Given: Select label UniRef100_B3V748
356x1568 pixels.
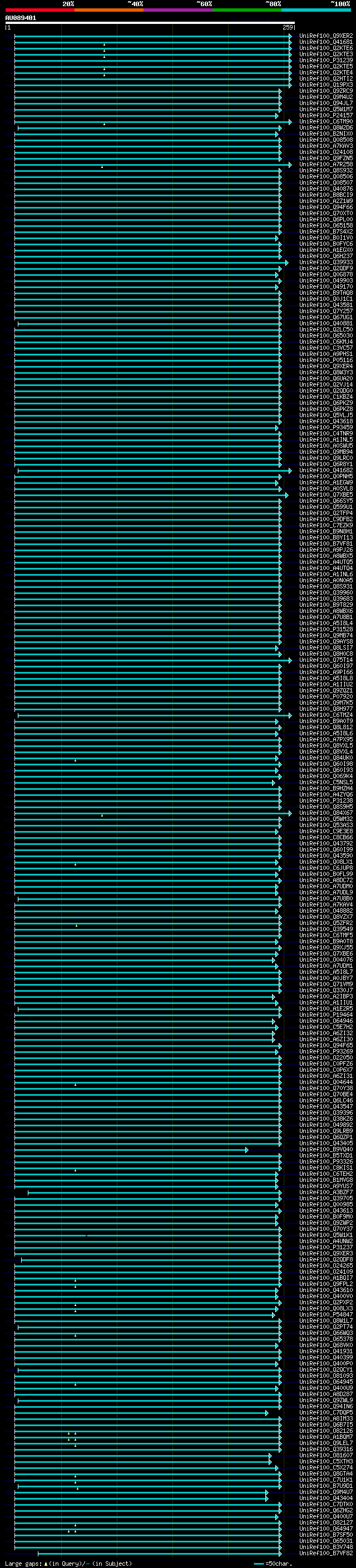Looking at the screenshot, I should (326, 1547).
